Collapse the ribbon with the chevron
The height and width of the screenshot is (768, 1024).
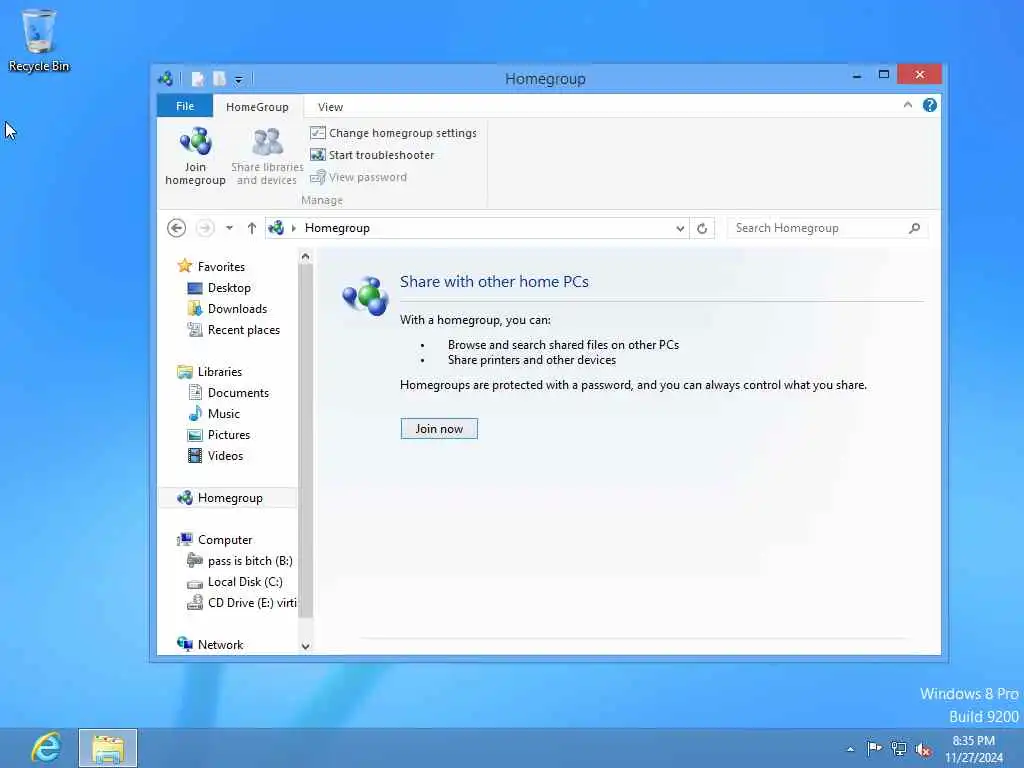click(x=908, y=105)
